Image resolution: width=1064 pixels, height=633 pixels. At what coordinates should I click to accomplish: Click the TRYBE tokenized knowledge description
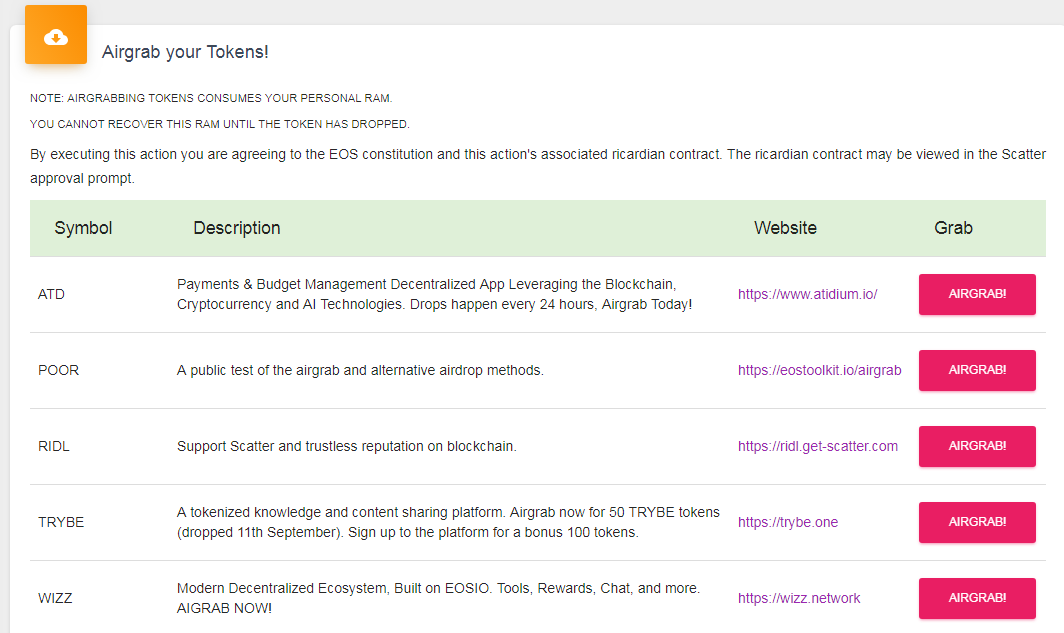click(448, 522)
